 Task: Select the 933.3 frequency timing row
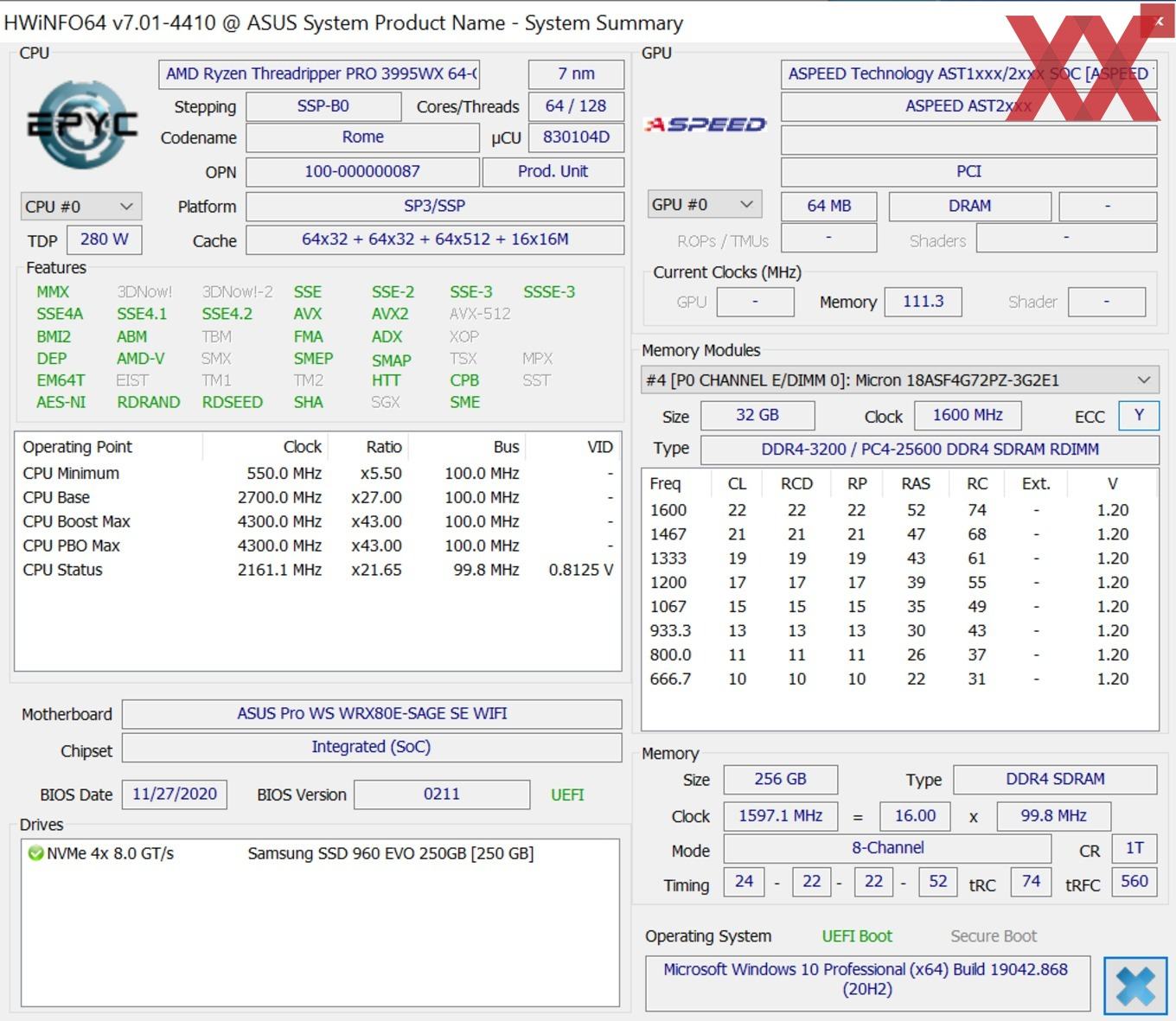899,631
